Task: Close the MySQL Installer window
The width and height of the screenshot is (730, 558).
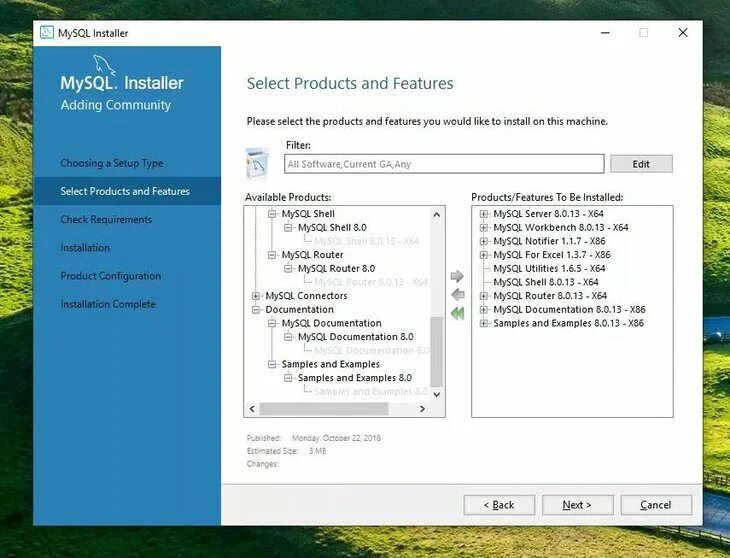Action: coord(683,33)
